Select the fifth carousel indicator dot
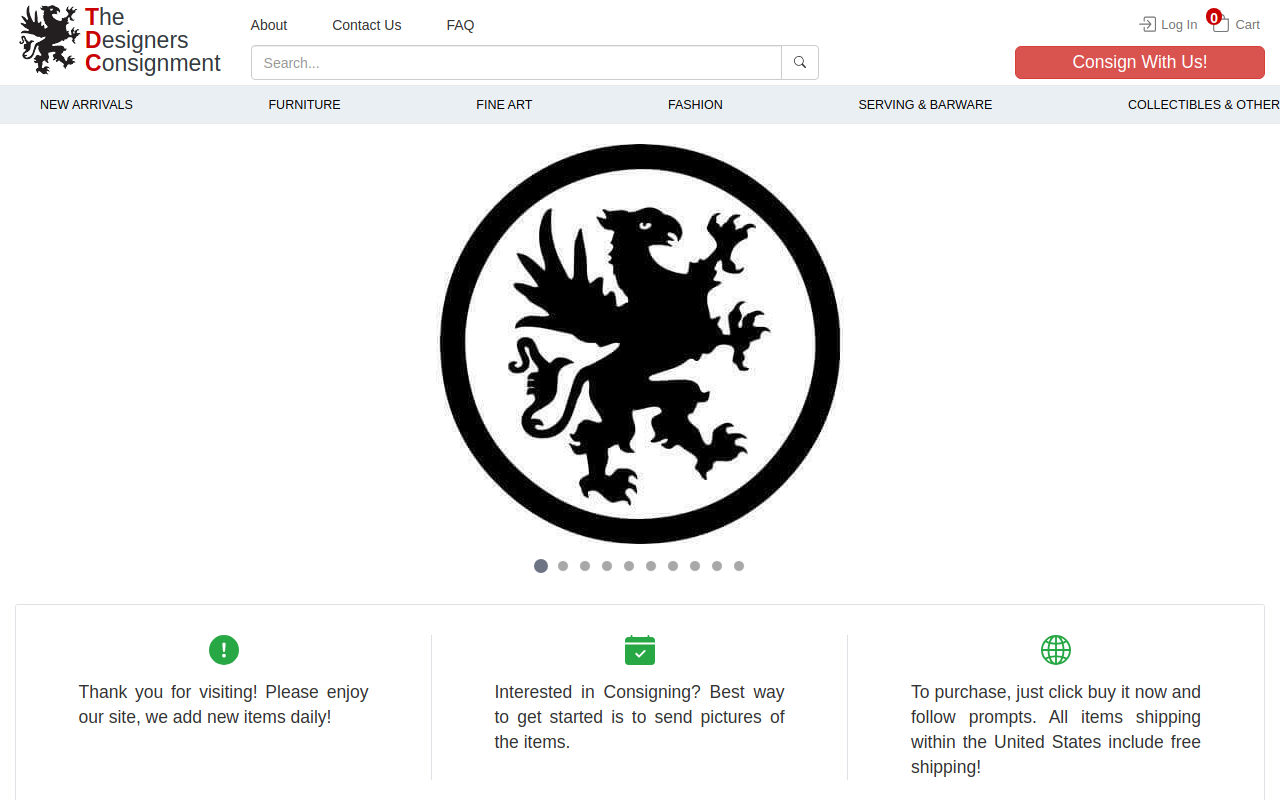The width and height of the screenshot is (1280, 800). tap(629, 566)
